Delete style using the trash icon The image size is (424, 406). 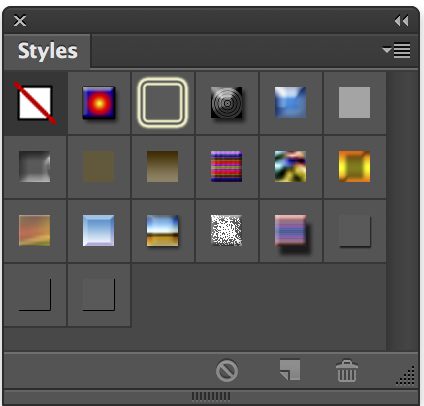coord(347,370)
